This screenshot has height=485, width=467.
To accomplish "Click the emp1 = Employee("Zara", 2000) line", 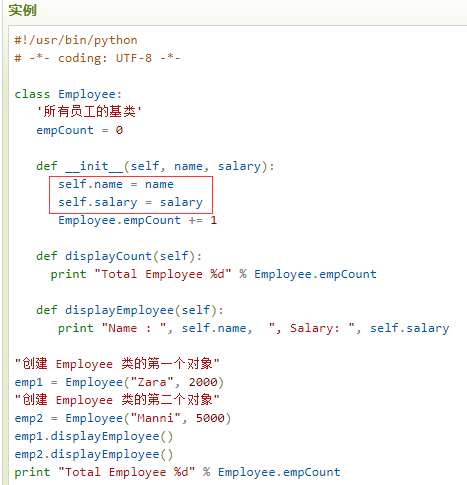I will pos(119,382).
